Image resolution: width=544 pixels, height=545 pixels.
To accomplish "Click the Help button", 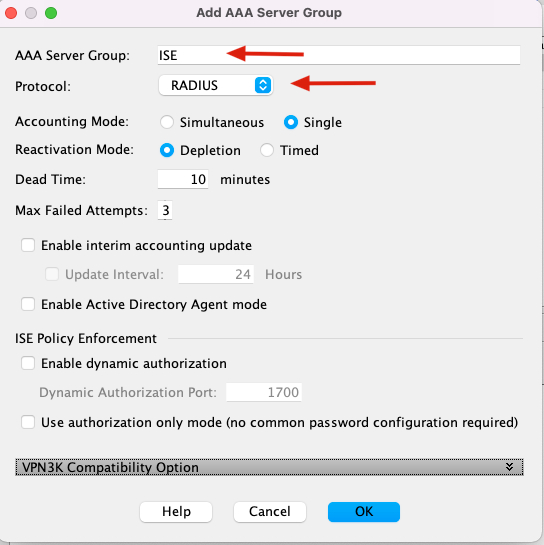I will tap(176, 512).
